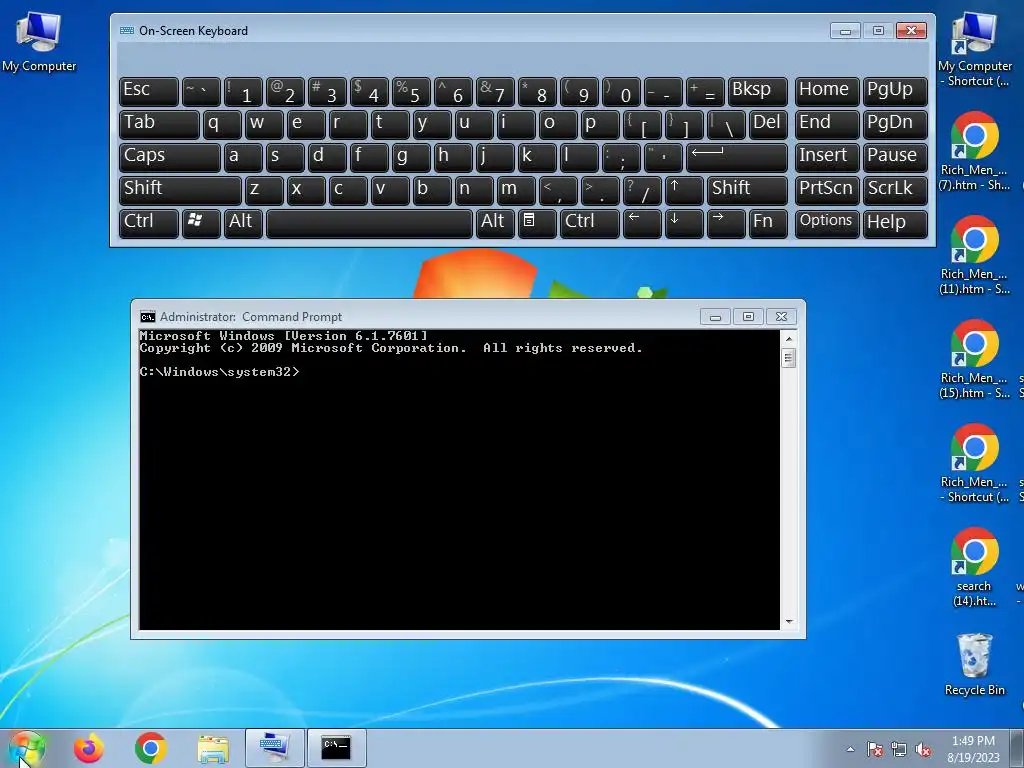
Task: Toggle the ScrLk key
Action: 895,189
